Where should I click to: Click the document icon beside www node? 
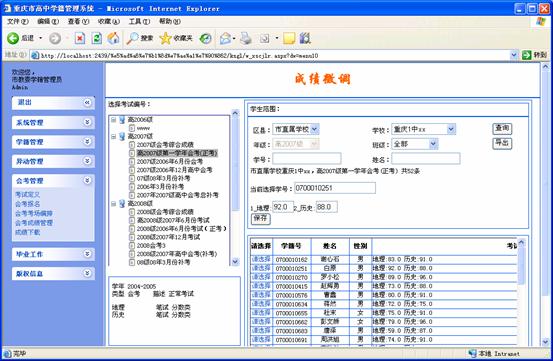click(132, 128)
